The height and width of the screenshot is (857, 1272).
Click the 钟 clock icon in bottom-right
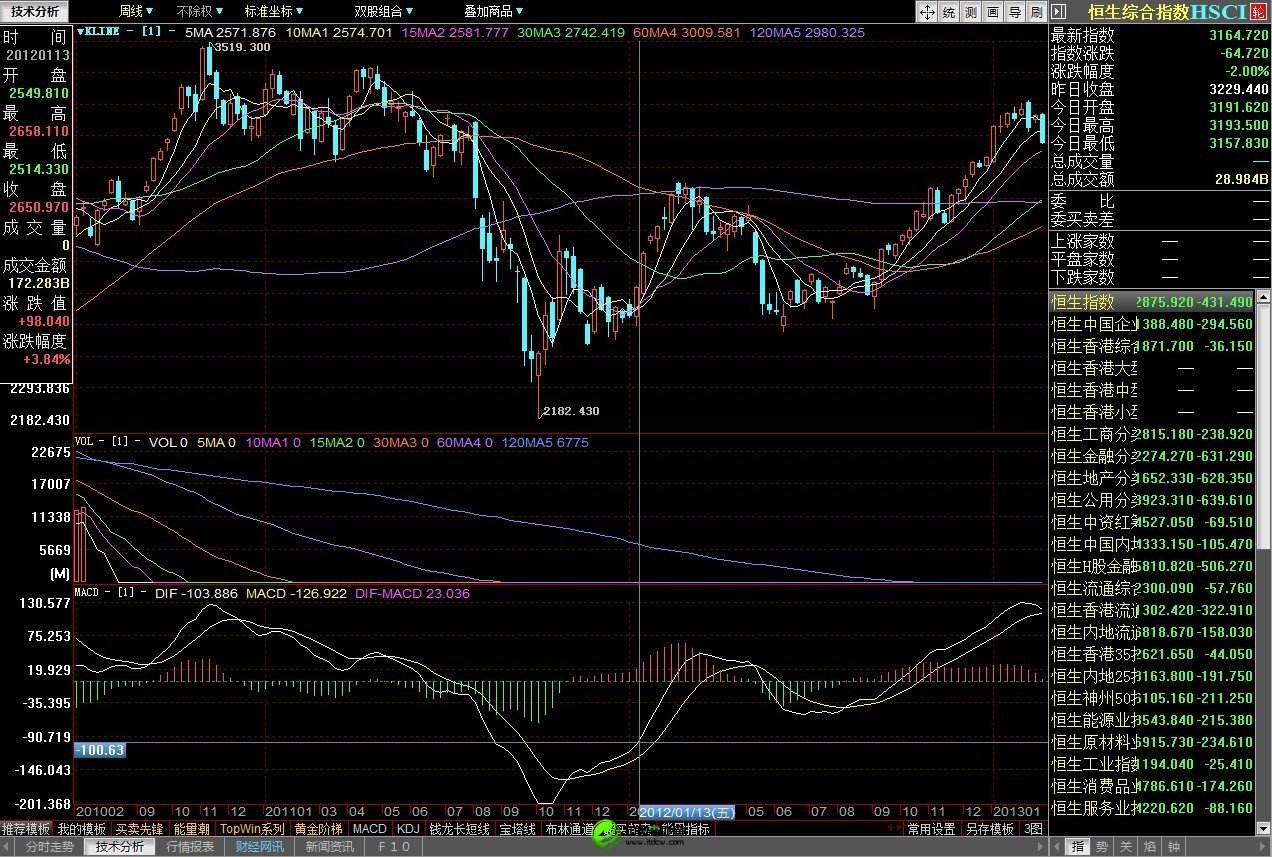(1174, 846)
